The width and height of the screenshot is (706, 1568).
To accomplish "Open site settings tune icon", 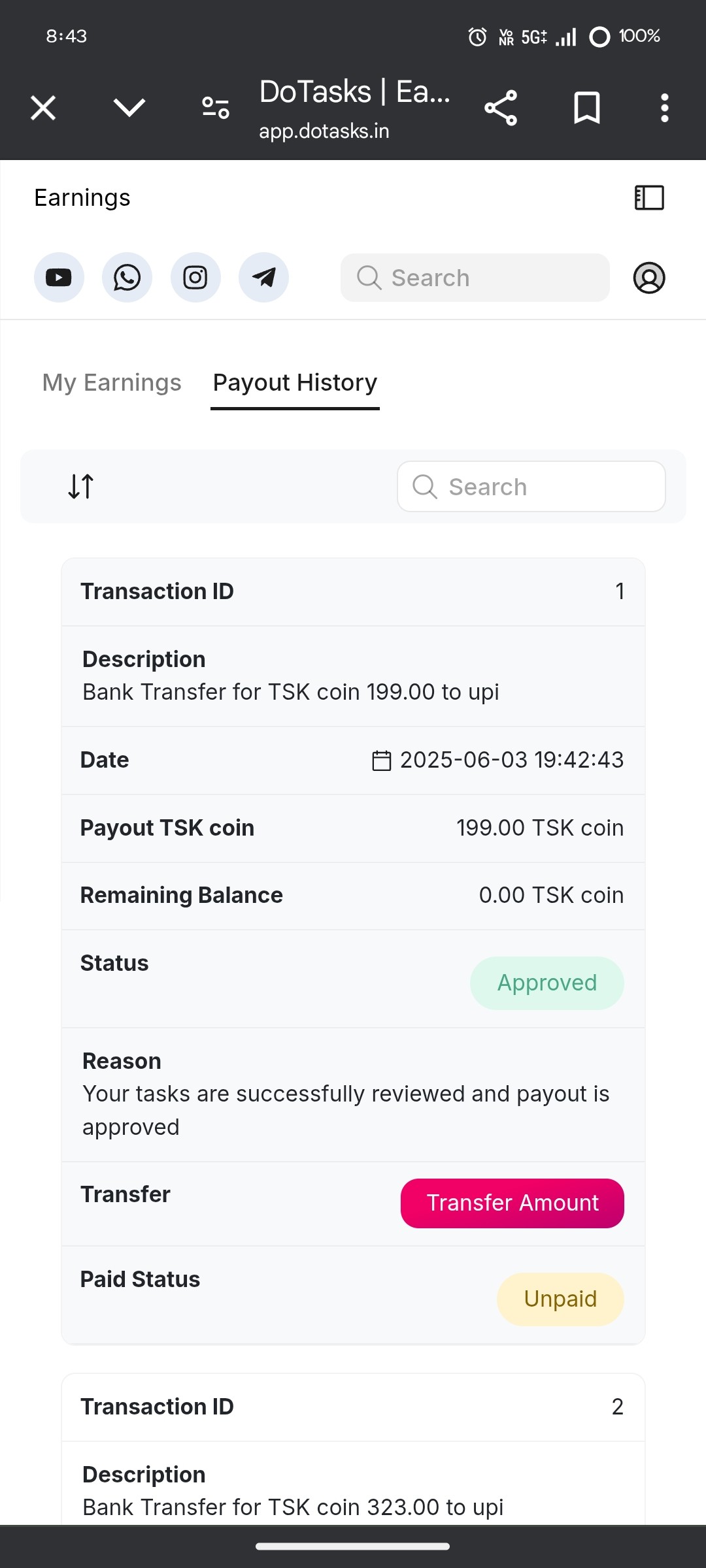I will click(x=216, y=108).
